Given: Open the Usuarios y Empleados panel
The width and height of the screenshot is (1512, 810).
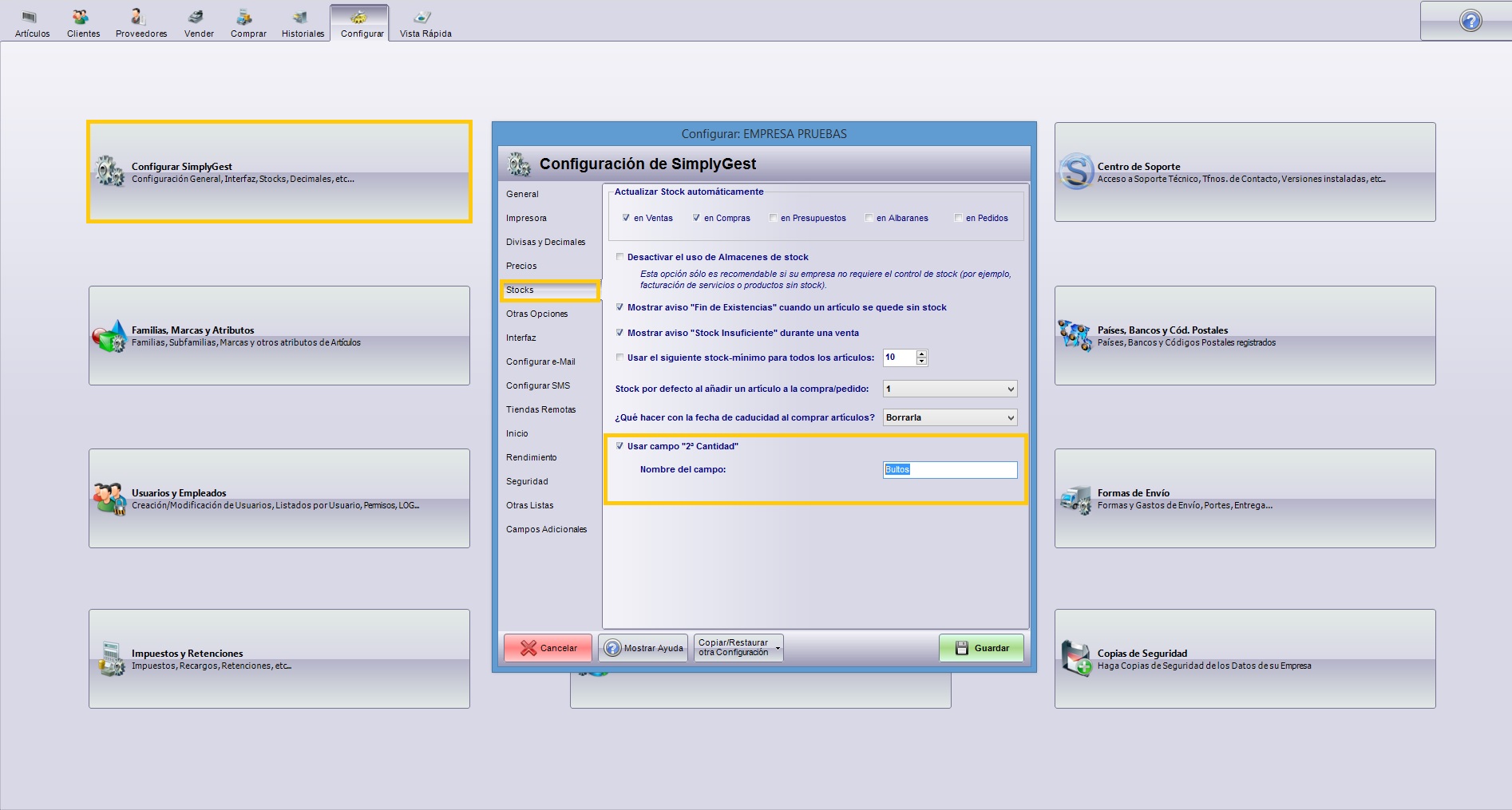Looking at the screenshot, I should point(279,498).
